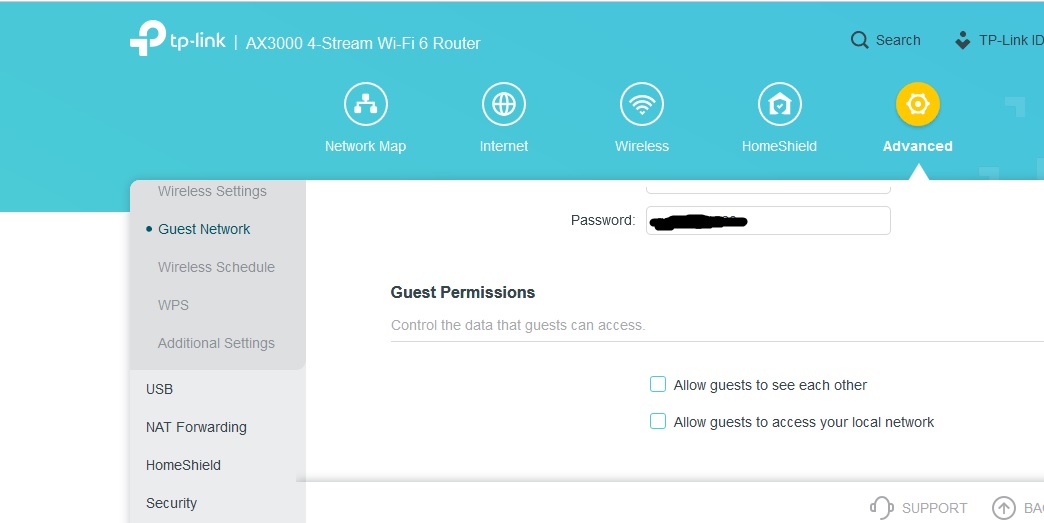Enable Allow guests to see each other
Viewport: 1044px width, 523px height.
(658, 385)
